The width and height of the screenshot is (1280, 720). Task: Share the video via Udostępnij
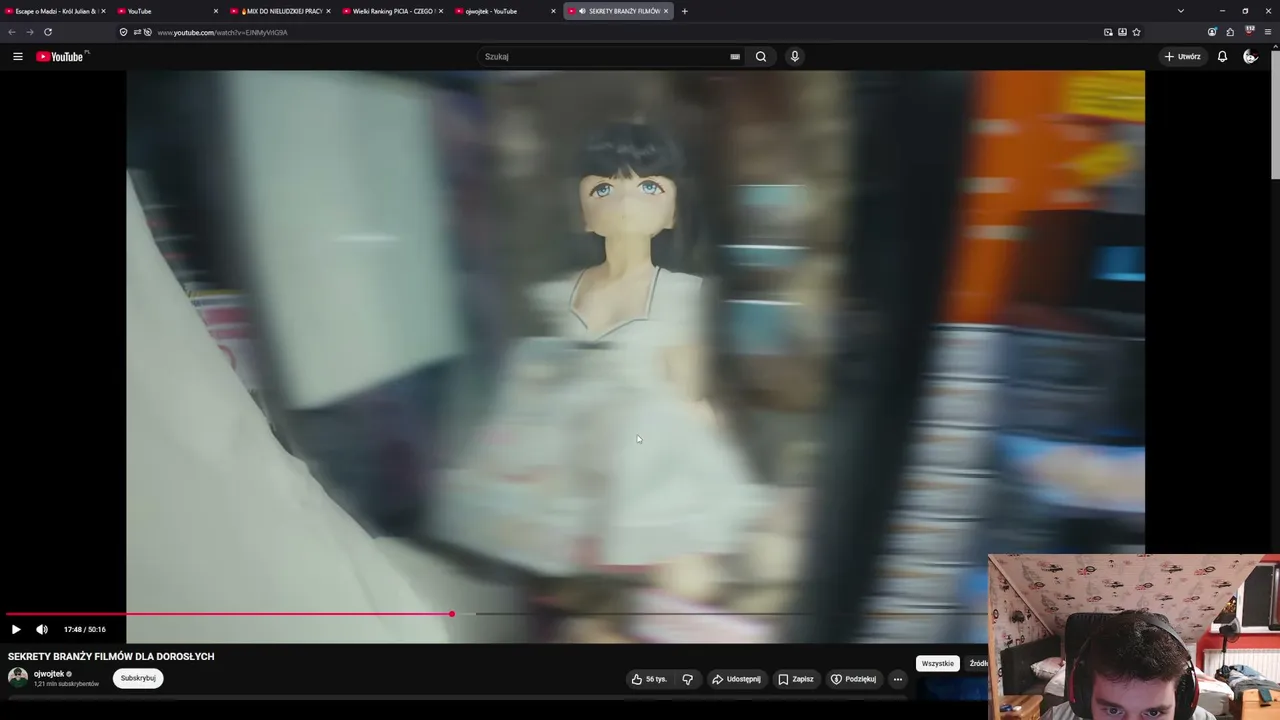(736, 679)
